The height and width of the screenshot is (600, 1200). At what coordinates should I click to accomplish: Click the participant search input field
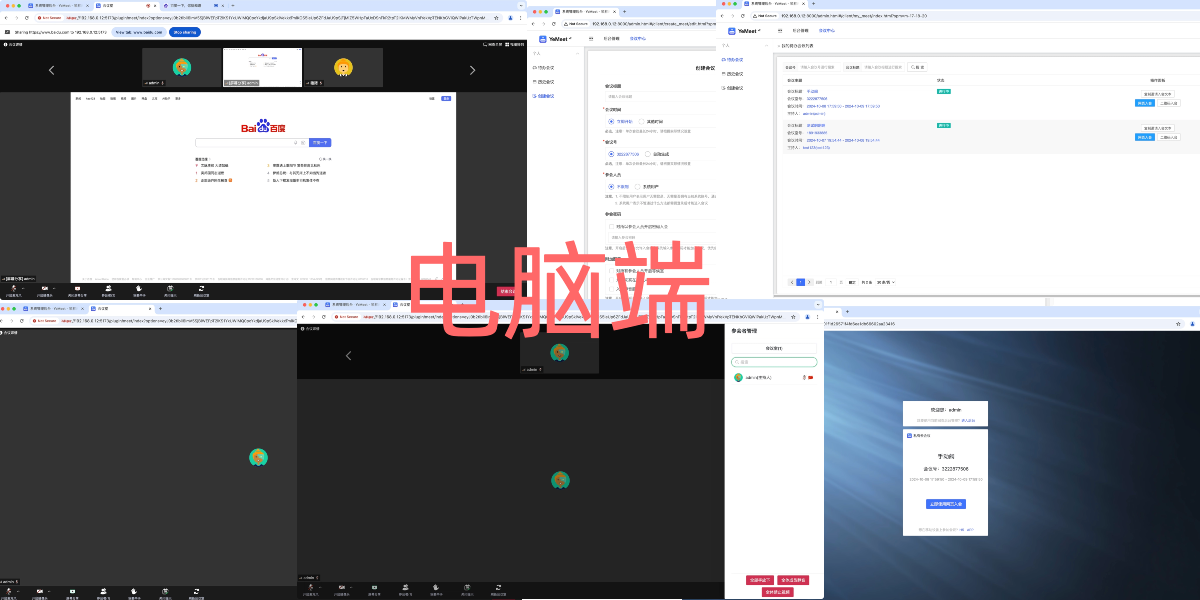coord(774,362)
